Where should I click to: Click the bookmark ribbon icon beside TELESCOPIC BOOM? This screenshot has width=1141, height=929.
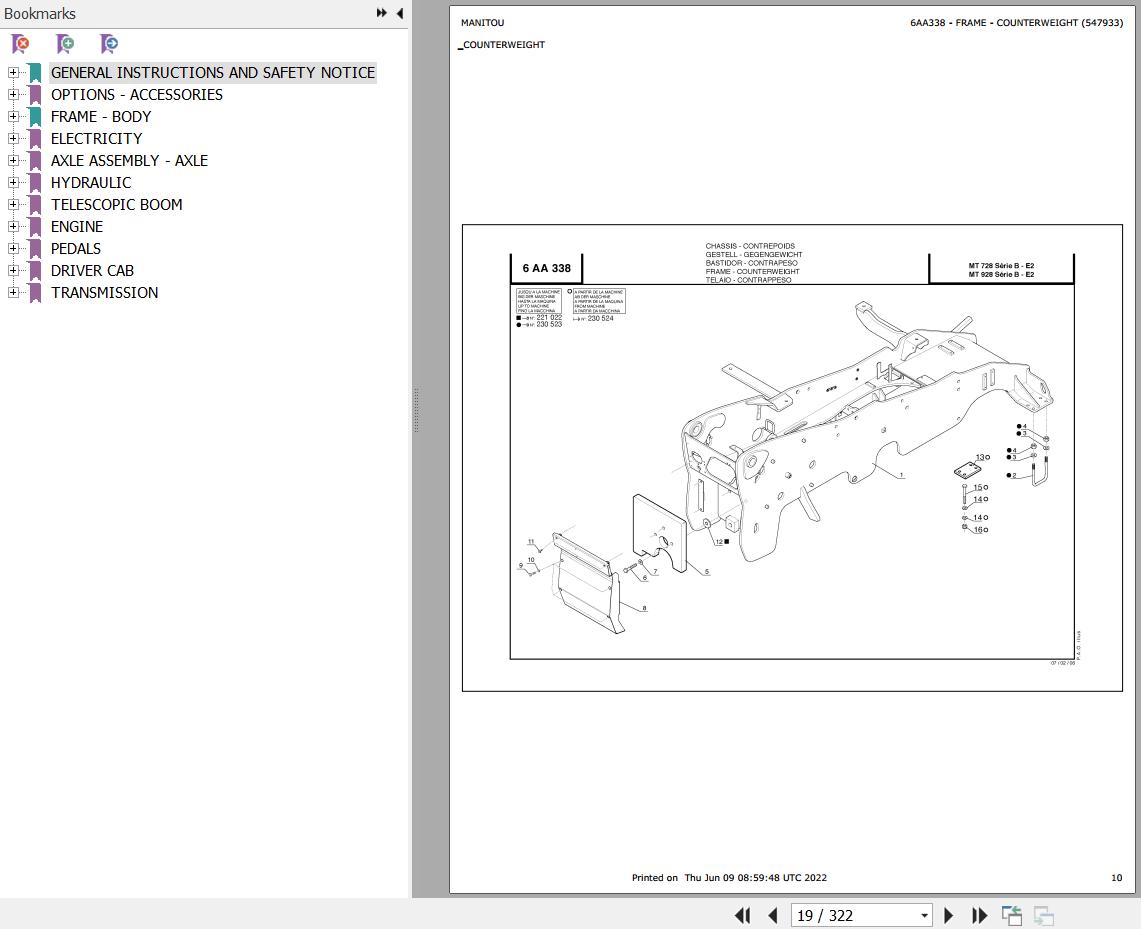(x=34, y=204)
